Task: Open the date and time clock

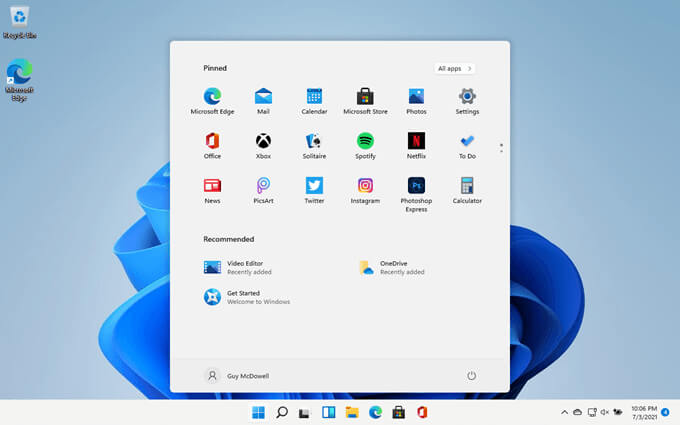Action: click(645, 412)
